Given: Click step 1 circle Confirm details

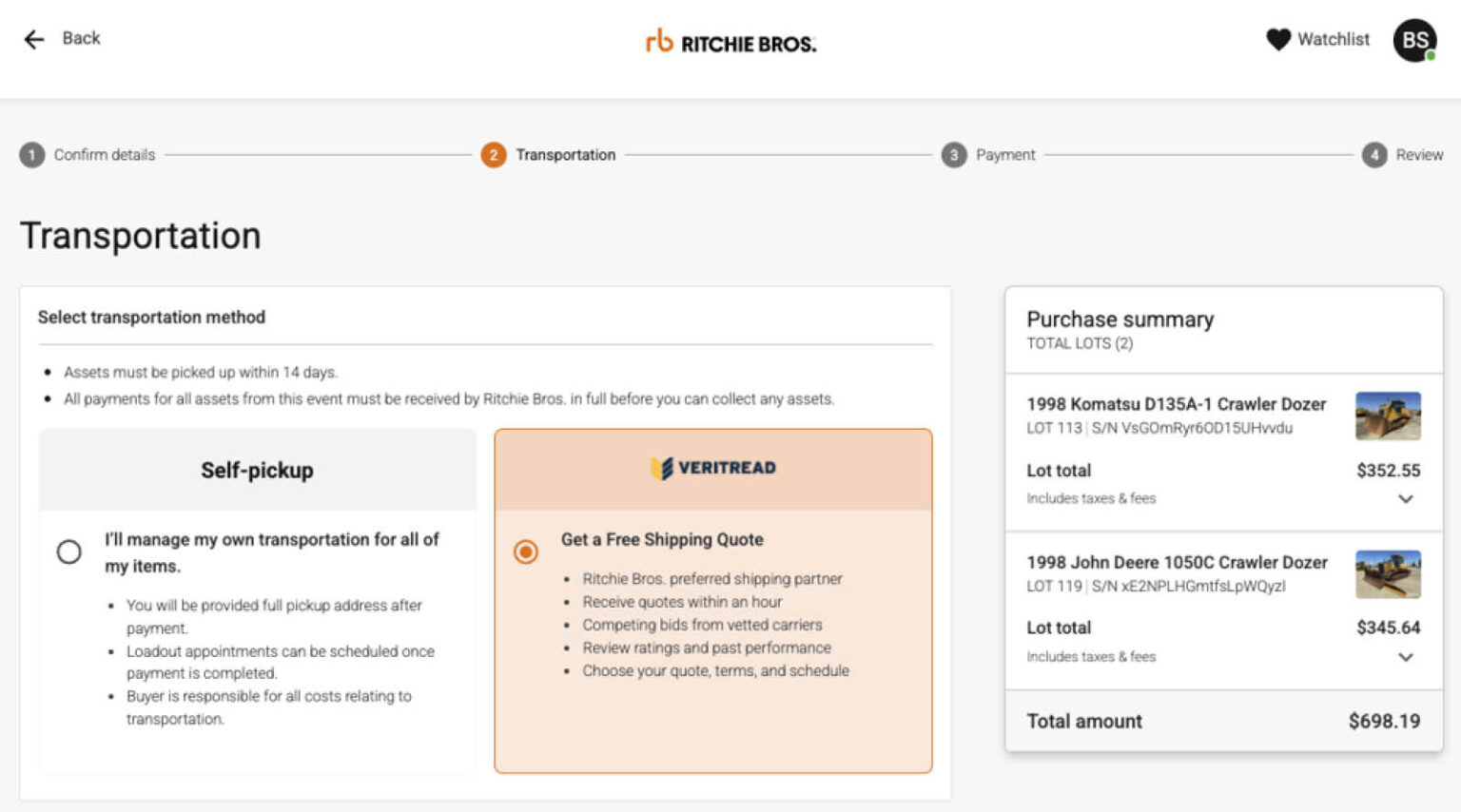Looking at the screenshot, I should click(x=32, y=155).
